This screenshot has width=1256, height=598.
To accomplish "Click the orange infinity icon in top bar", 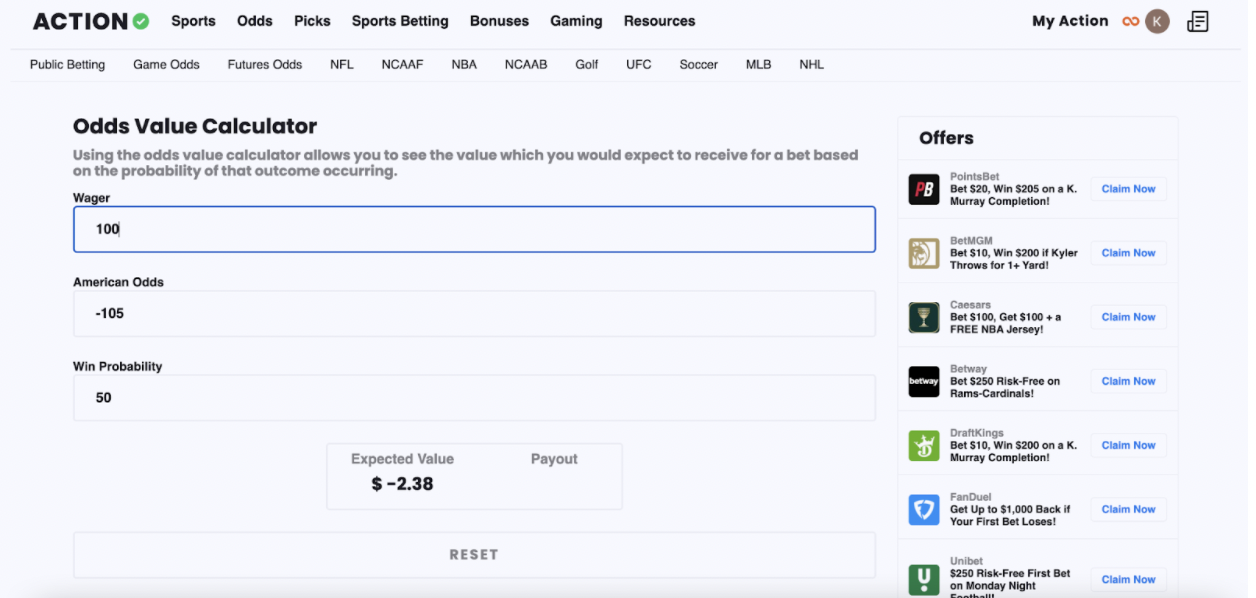I will pyautogui.click(x=1131, y=20).
